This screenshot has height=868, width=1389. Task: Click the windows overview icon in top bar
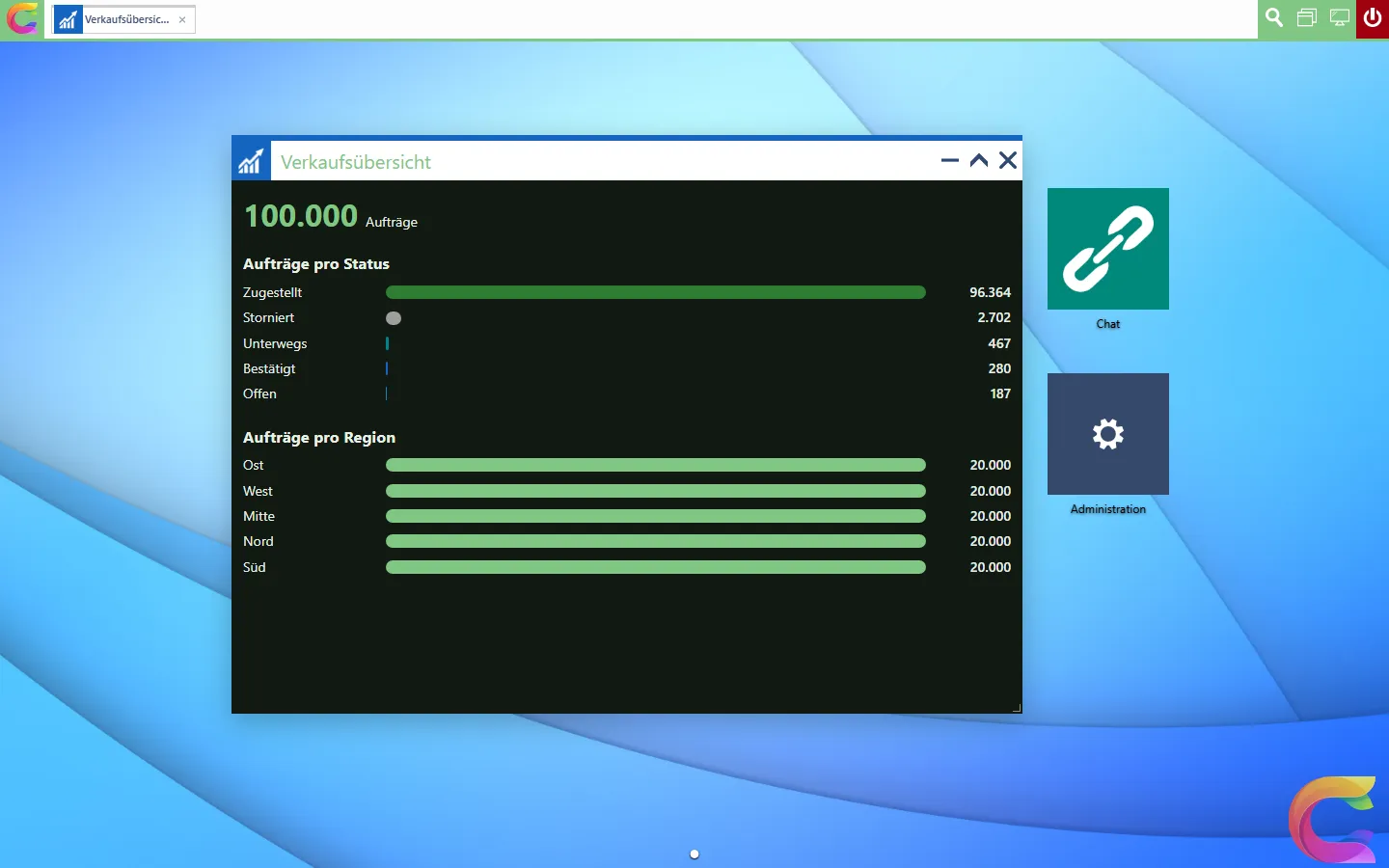tap(1307, 18)
